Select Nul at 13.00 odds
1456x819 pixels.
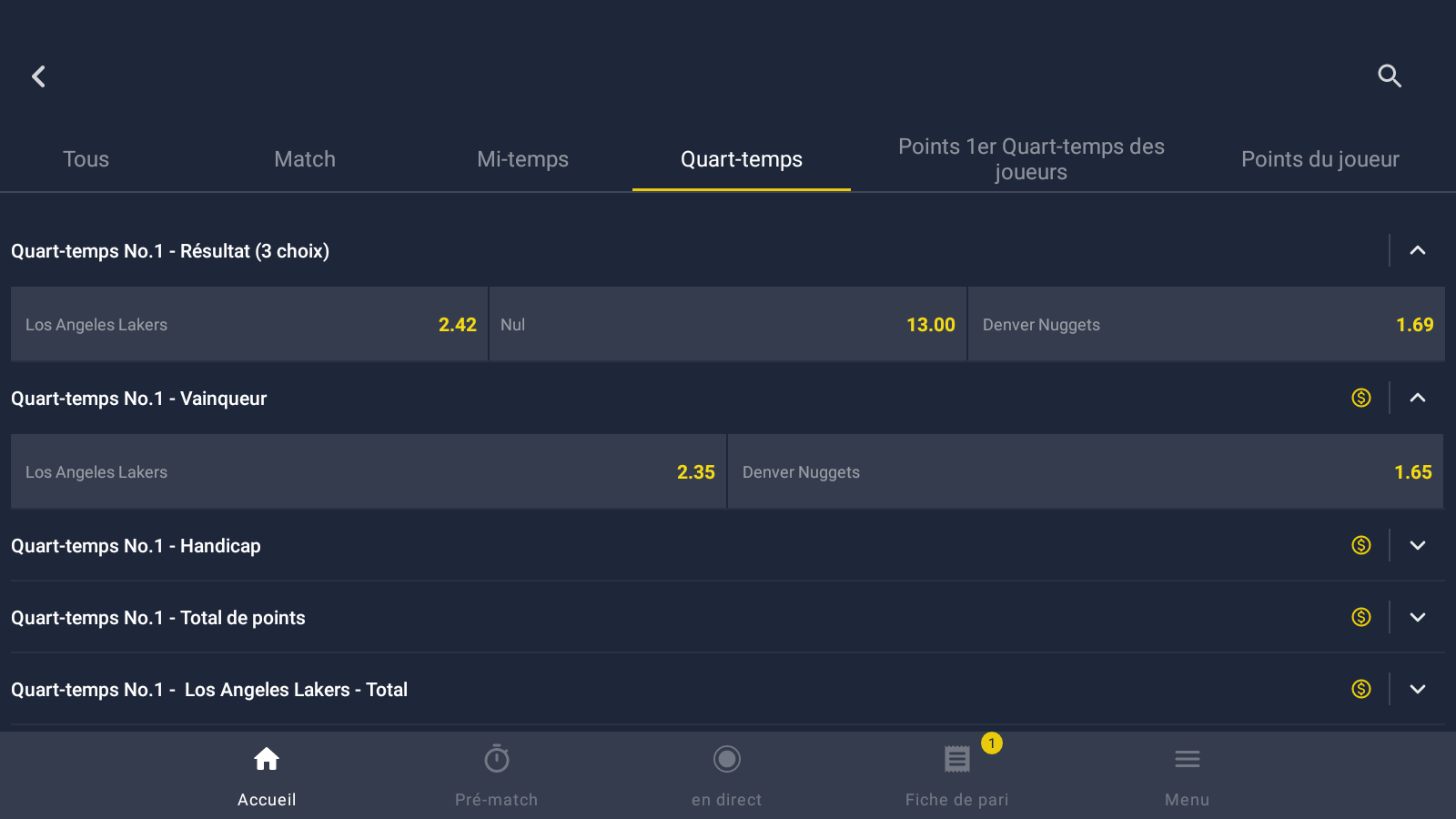coord(727,325)
